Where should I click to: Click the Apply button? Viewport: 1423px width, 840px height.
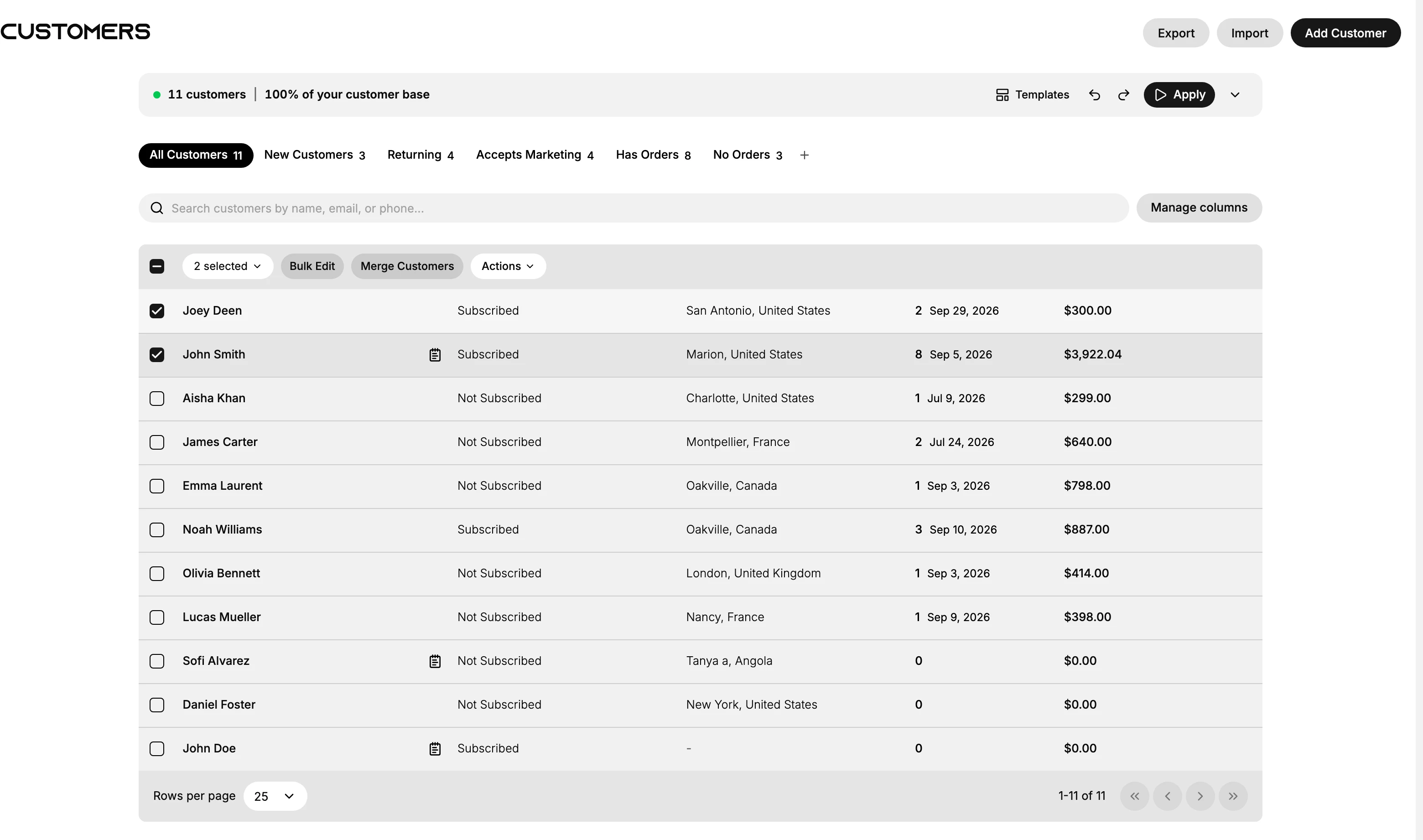1179,95
